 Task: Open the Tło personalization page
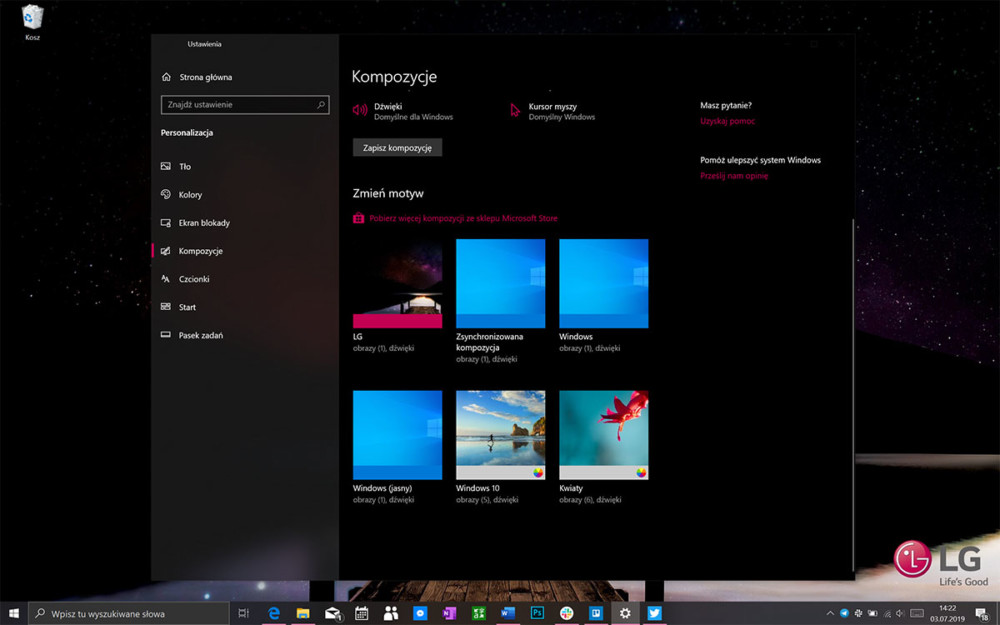175,166
